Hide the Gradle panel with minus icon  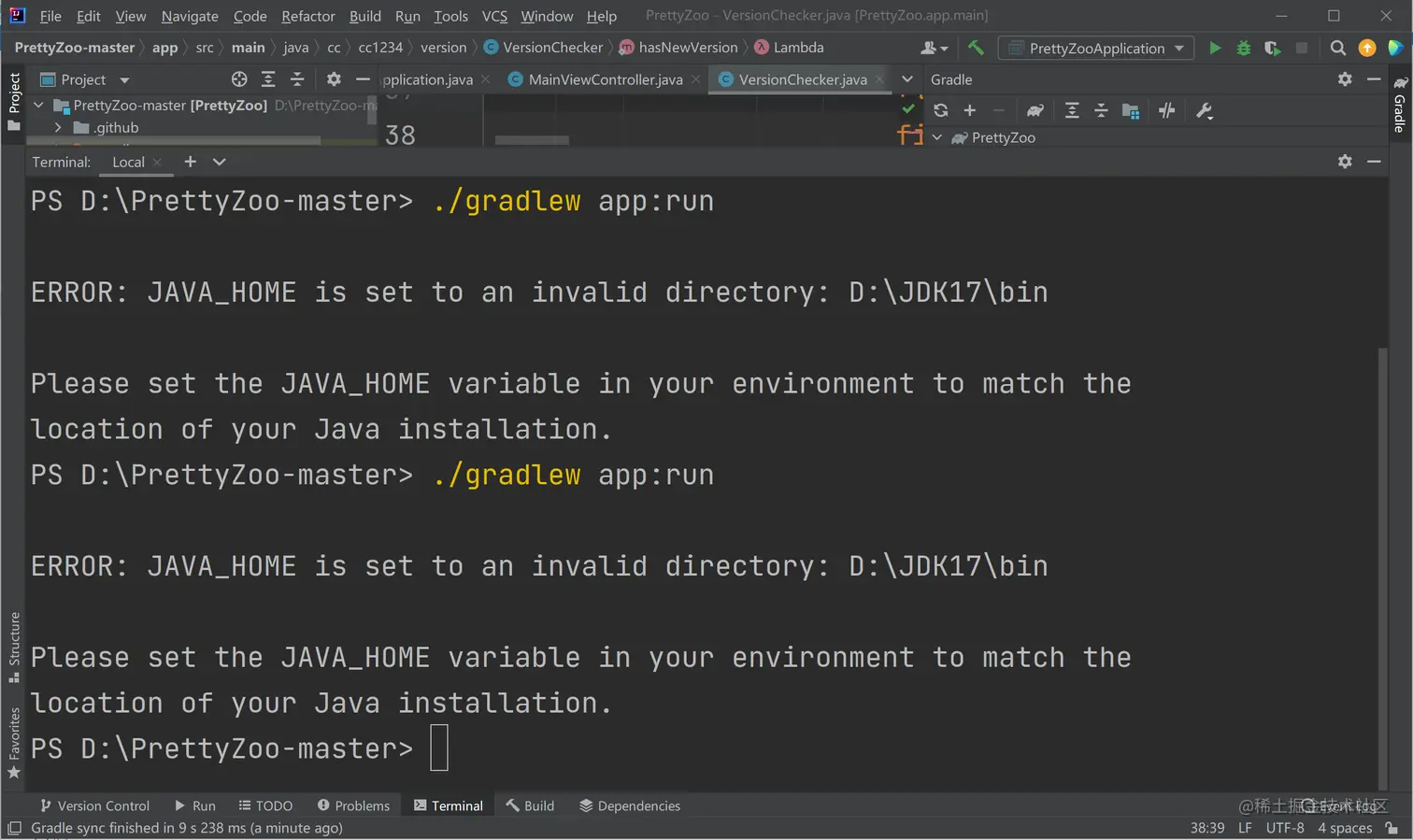1374,79
